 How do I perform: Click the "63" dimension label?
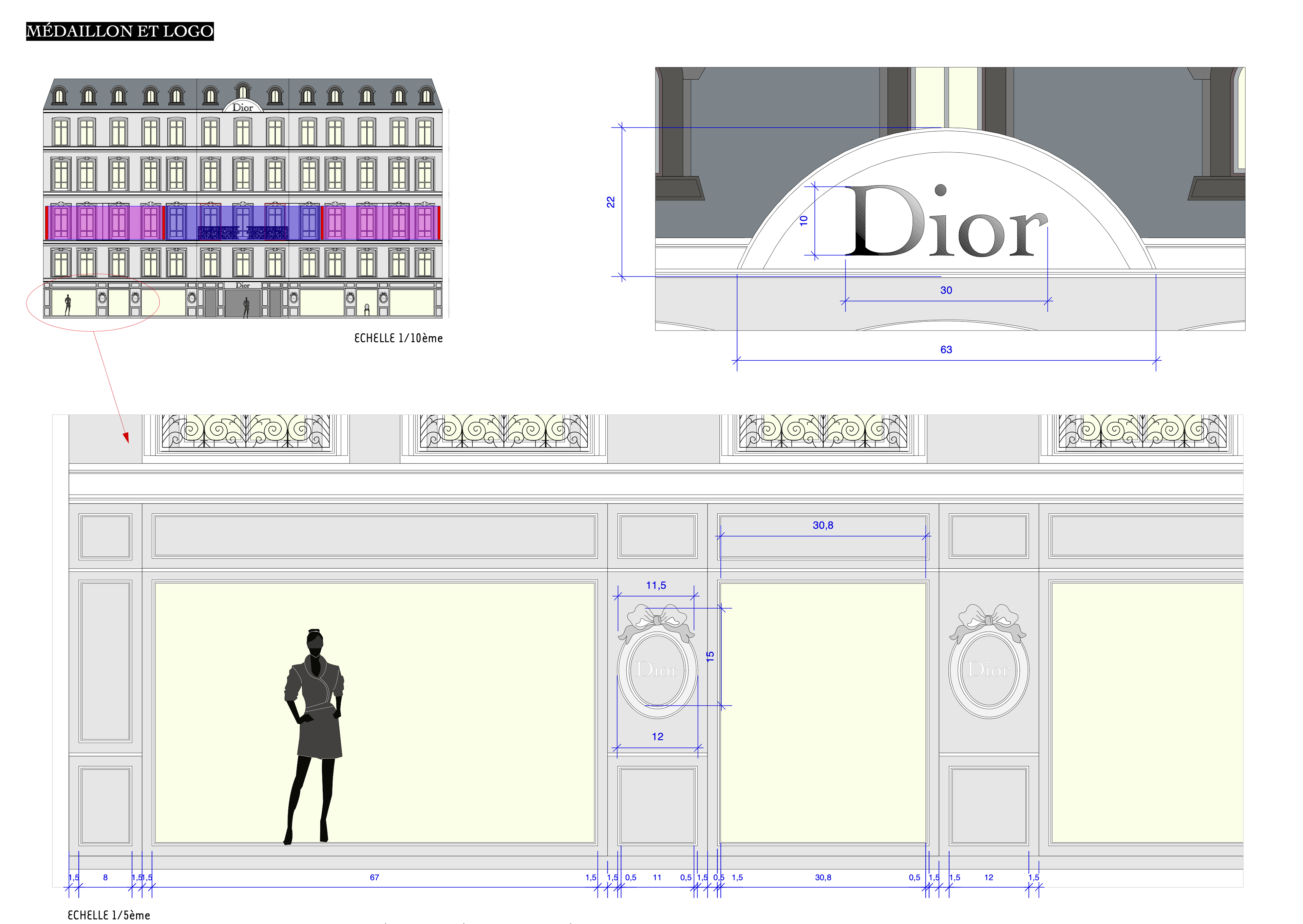point(946,350)
